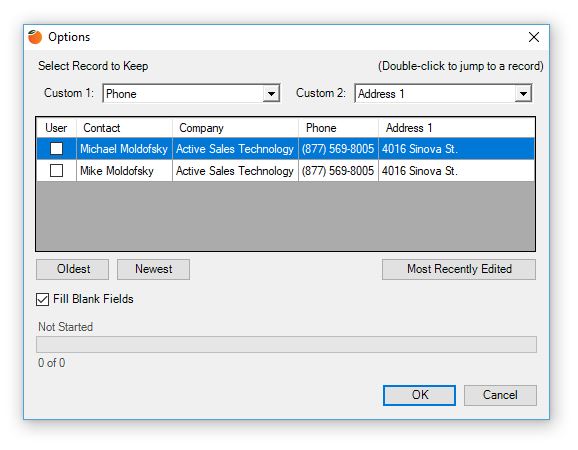The image size is (578, 450).
Task: Click the Cancel button
Action: coord(500,395)
